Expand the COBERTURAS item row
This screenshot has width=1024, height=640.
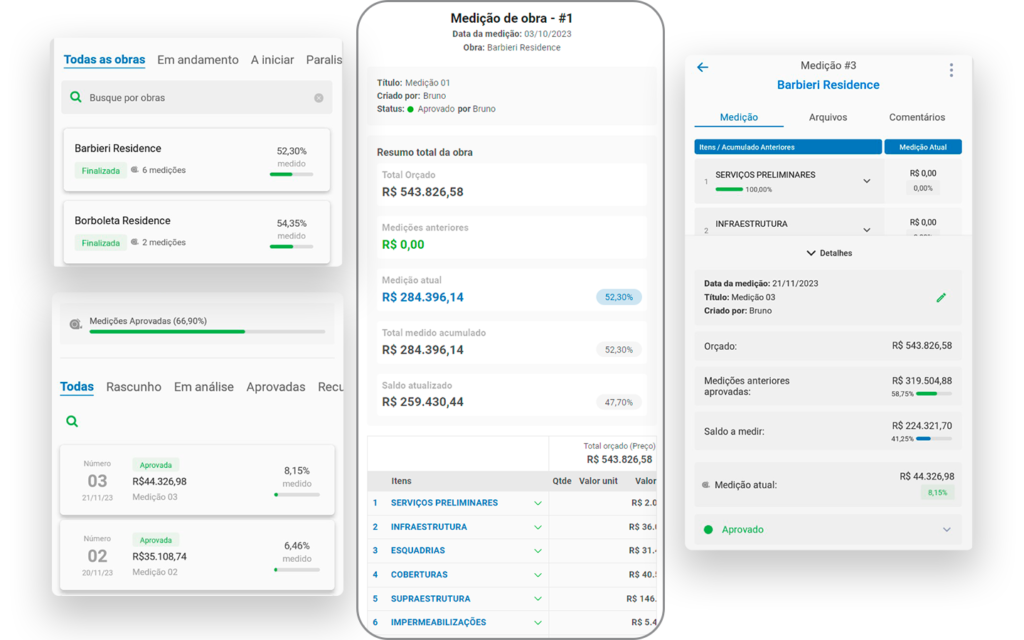point(538,575)
